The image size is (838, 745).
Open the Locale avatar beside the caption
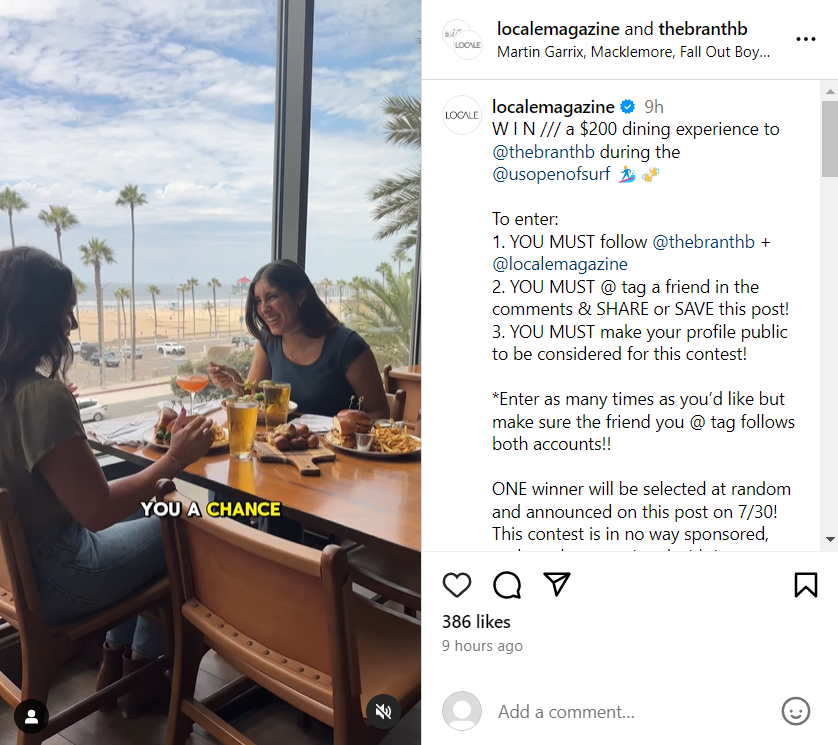462,115
